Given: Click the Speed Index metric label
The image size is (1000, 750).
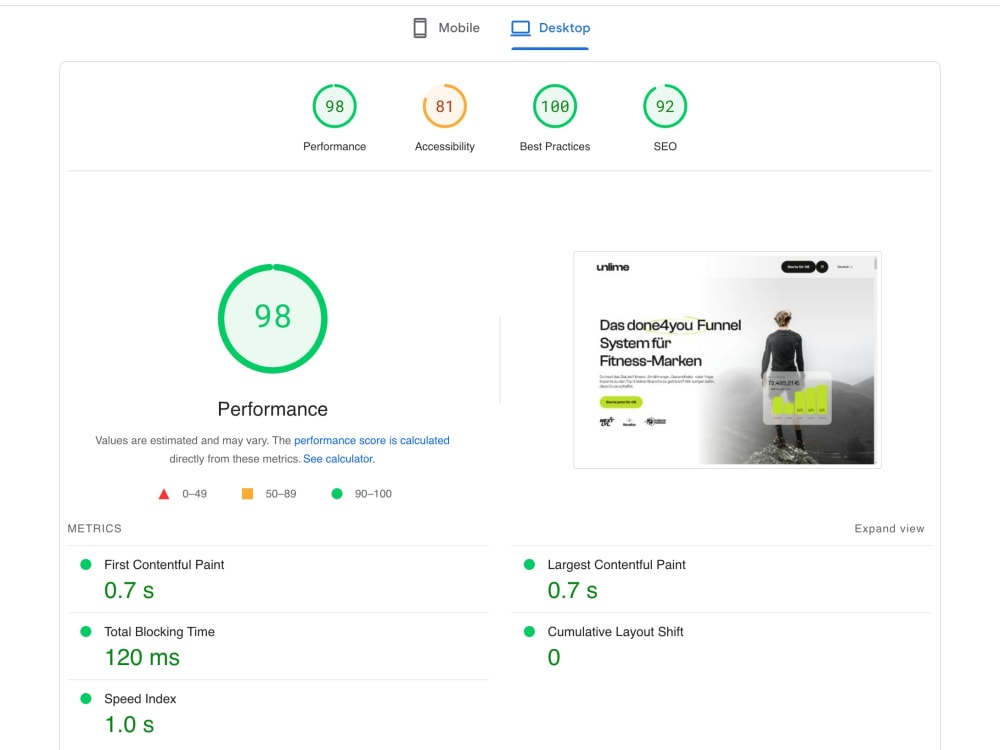Looking at the screenshot, I should [x=140, y=698].
